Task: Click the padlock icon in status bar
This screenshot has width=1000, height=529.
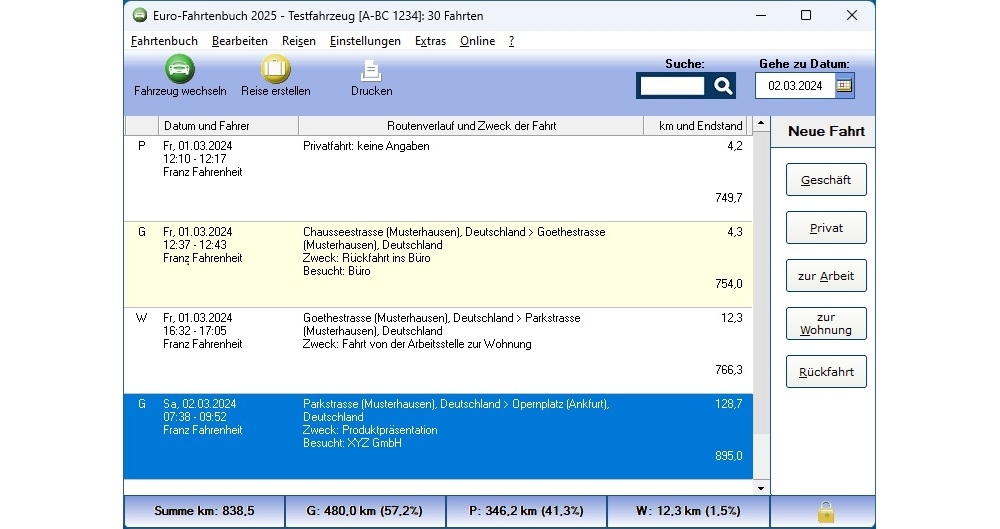Action: 826,512
